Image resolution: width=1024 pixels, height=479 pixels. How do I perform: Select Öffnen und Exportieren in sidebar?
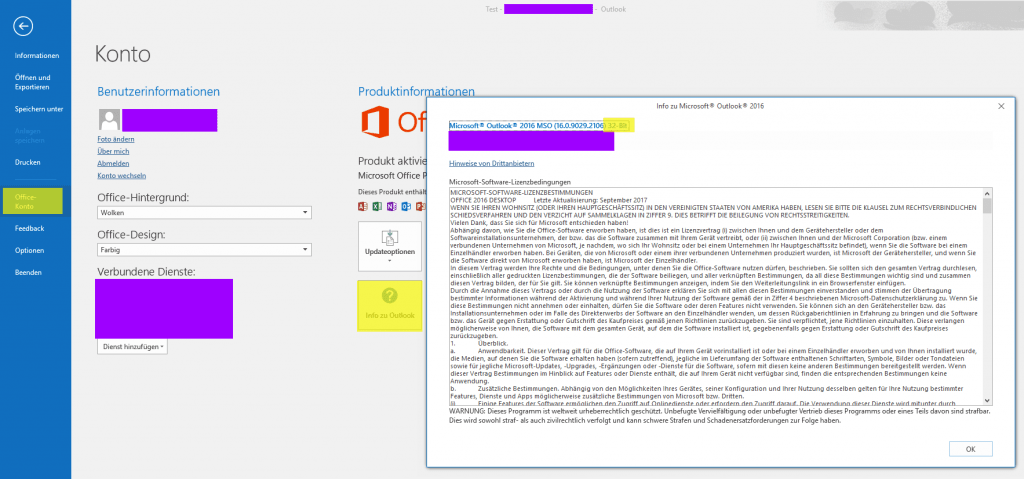click(33, 82)
